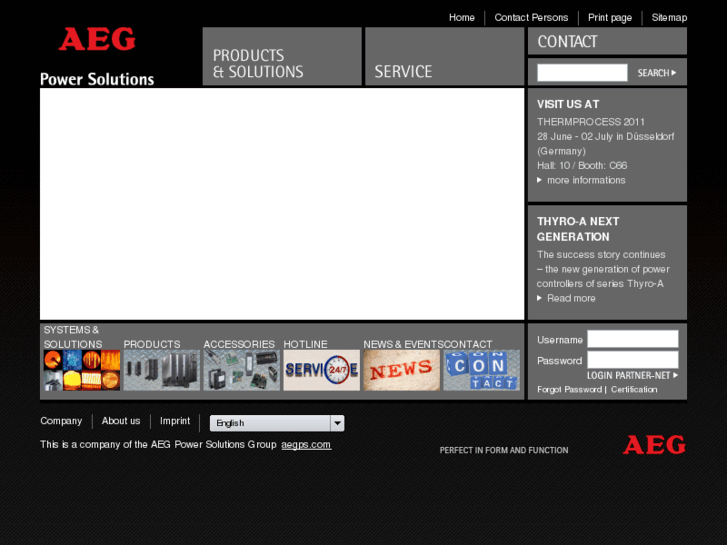Click the ACCESSORIES label
Viewport: 727px width, 545px height.
[x=239, y=344]
